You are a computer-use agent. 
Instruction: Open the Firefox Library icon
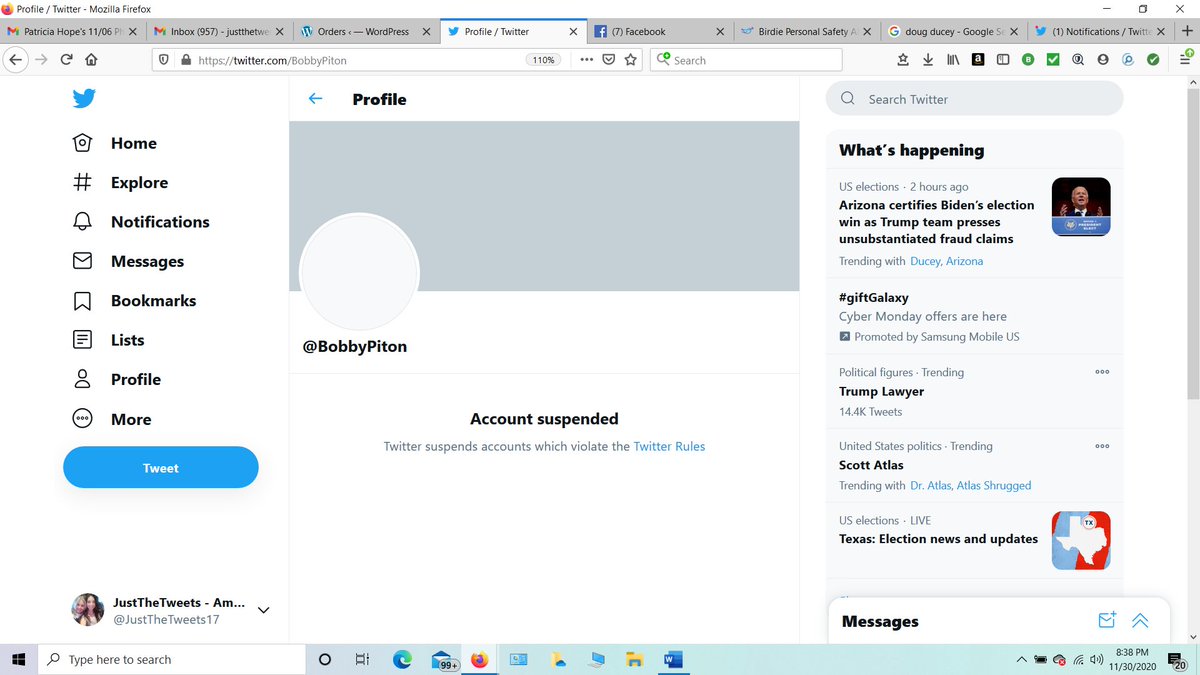point(953,60)
